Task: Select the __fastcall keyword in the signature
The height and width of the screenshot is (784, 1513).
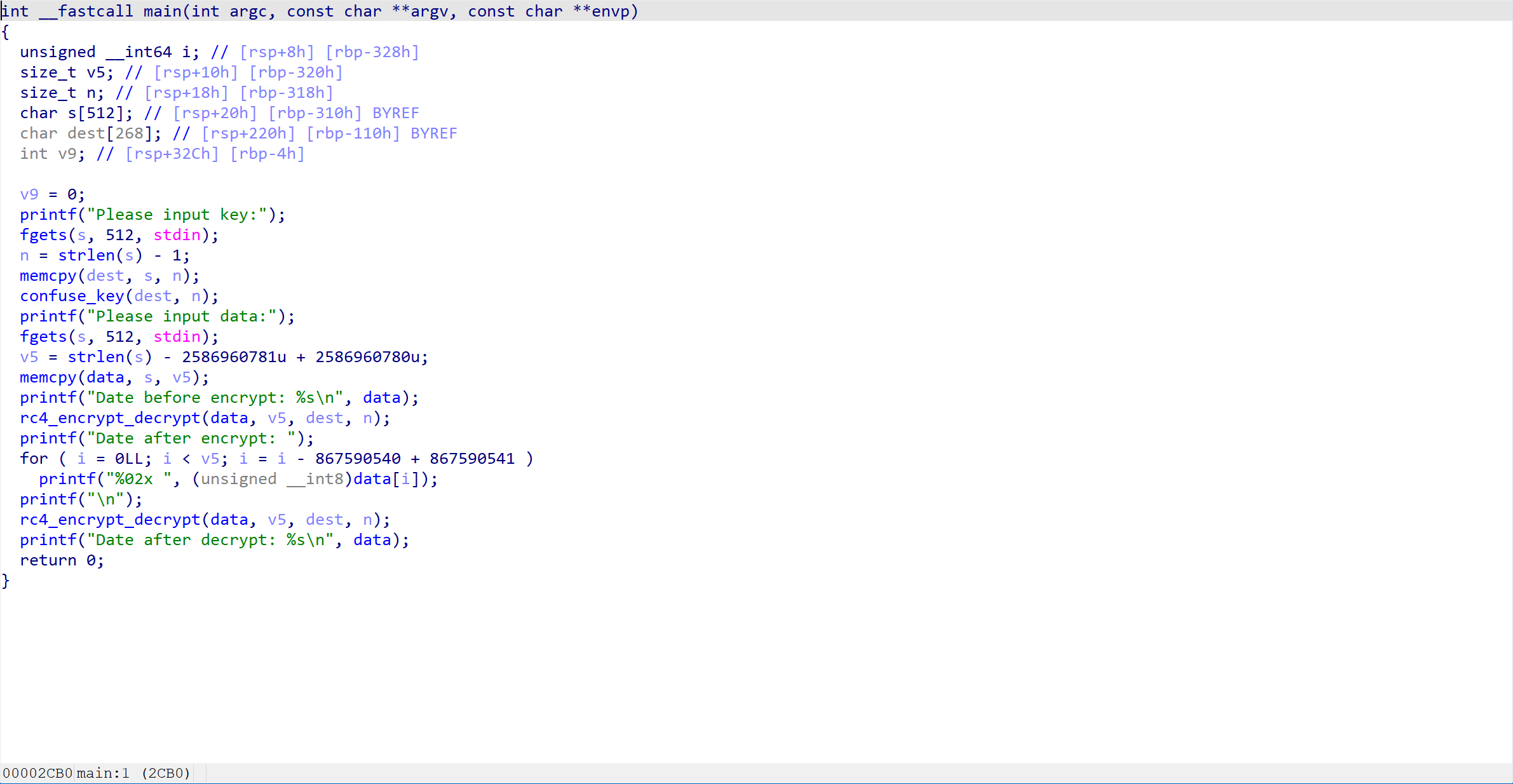Action: coord(86,11)
